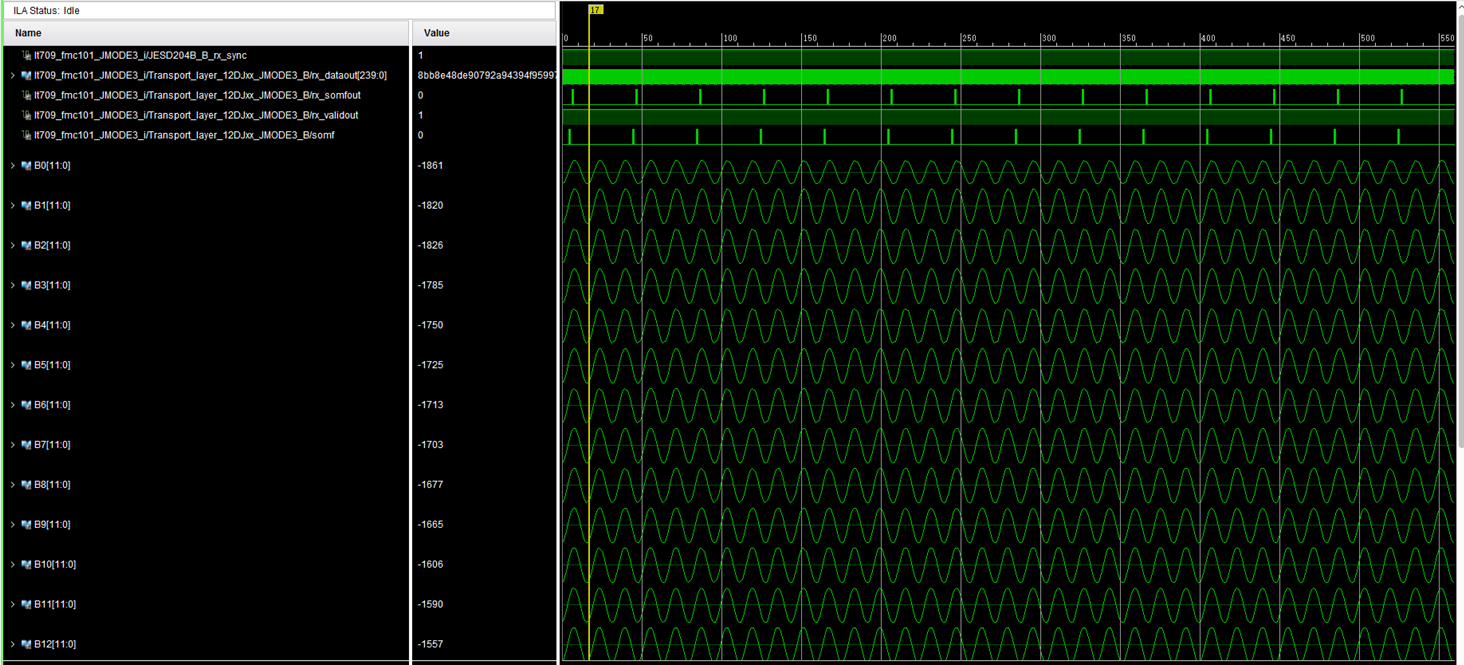The width and height of the screenshot is (1464, 665).
Task: Click the B12[11:0] bus icon
Action: pyautogui.click(x=26, y=645)
